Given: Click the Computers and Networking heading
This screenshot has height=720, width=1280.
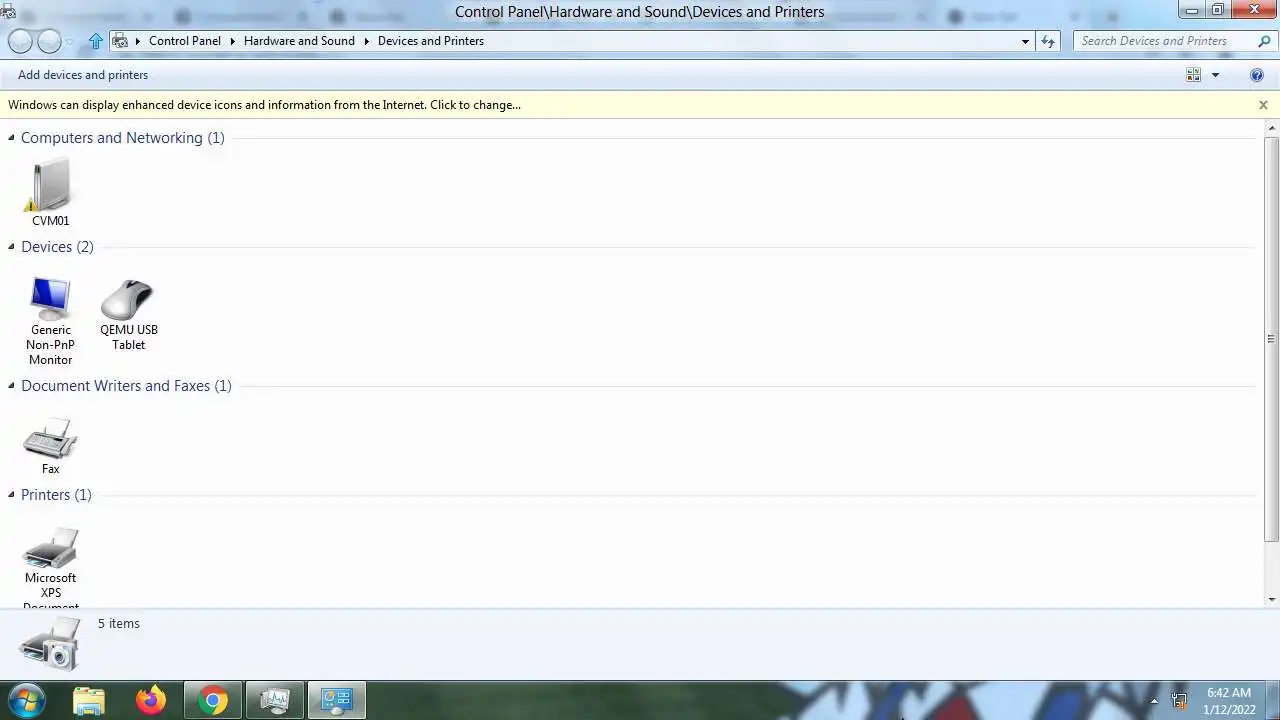Looking at the screenshot, I should 123,138.
